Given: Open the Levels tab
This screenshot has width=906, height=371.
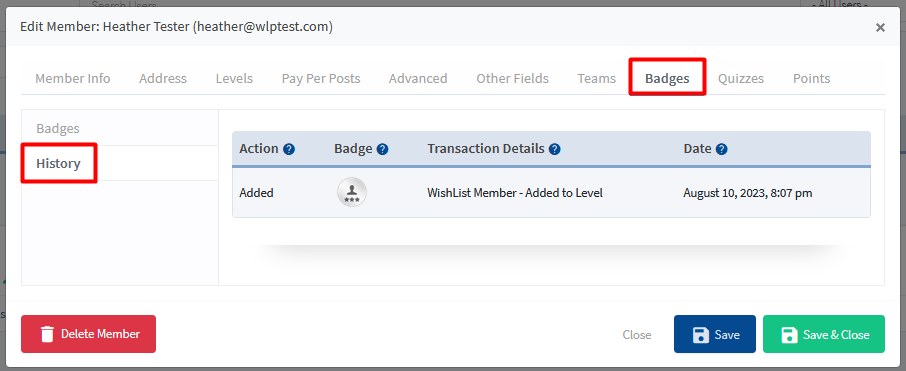Looking at the screenshot, I should 234,79.
